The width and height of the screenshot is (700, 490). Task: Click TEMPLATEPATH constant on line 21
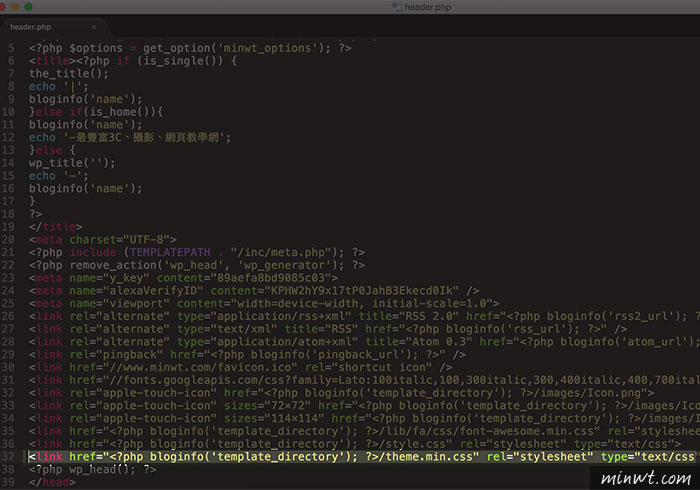coord(170,253)
